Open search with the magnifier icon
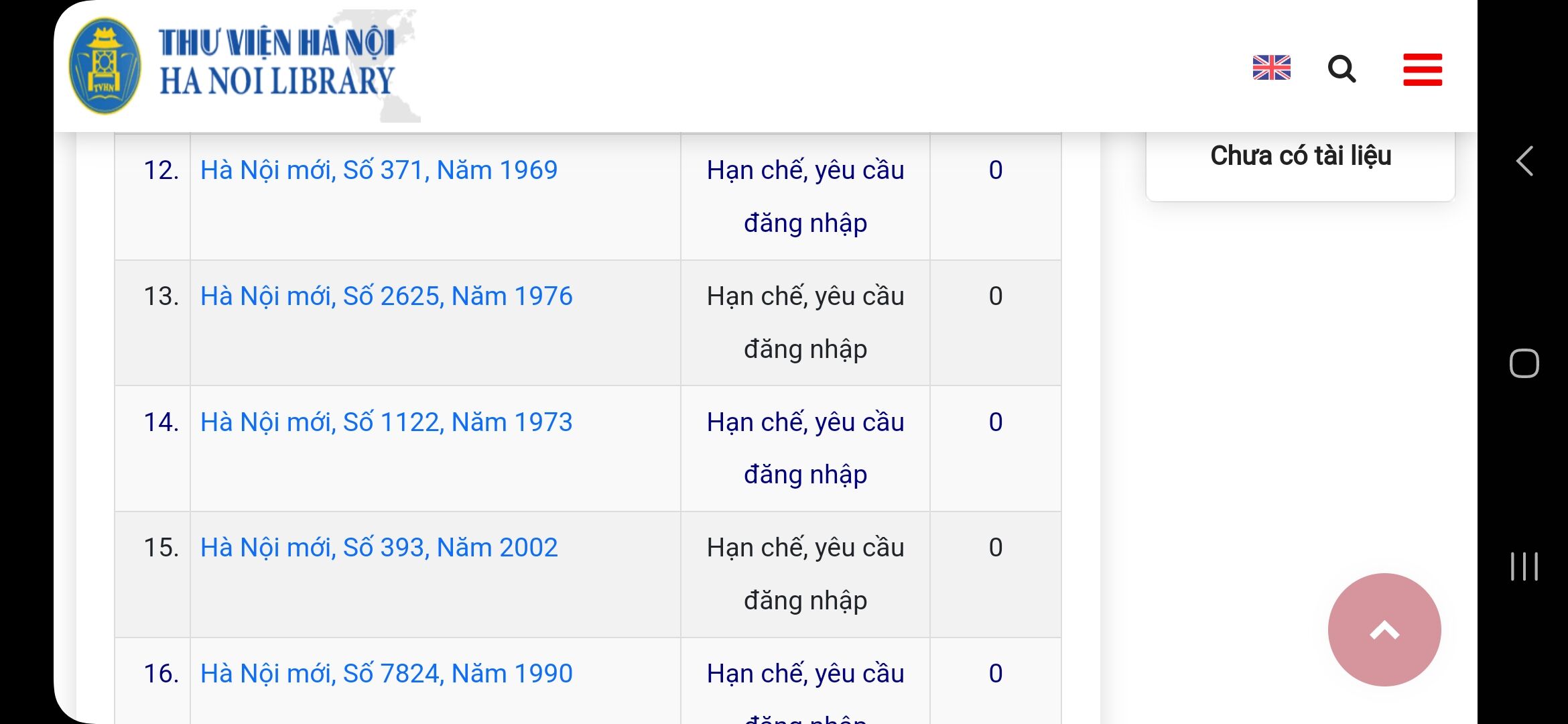The height and width of the screenshot is (724, 1568). [x=1342, y=68]
